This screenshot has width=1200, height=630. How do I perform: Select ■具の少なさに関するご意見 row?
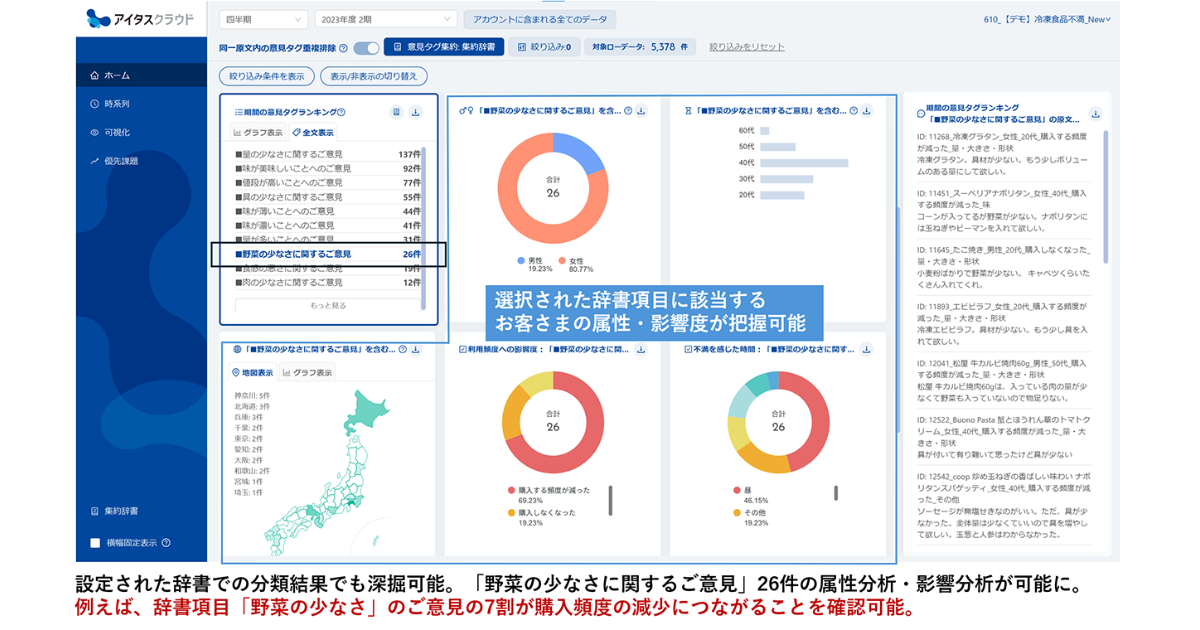328,197
